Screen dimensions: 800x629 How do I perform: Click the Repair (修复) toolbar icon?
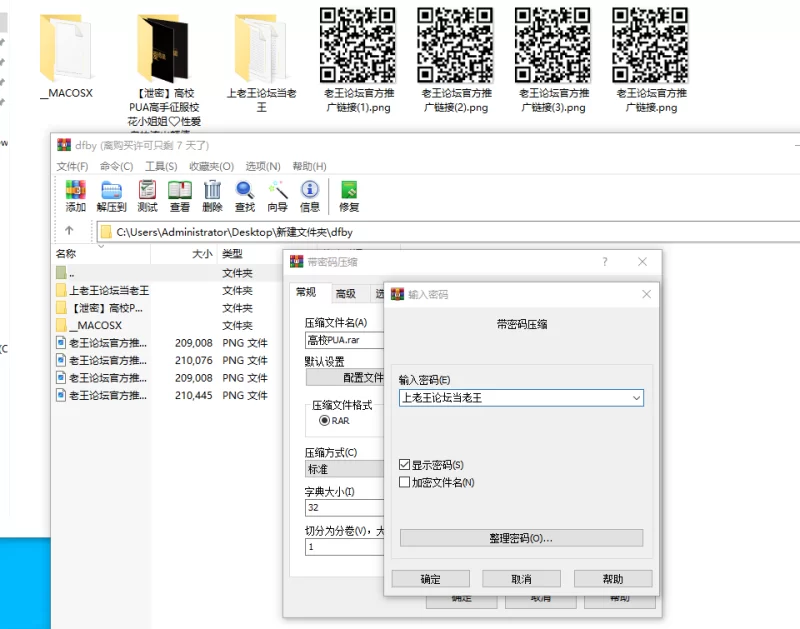349,196
